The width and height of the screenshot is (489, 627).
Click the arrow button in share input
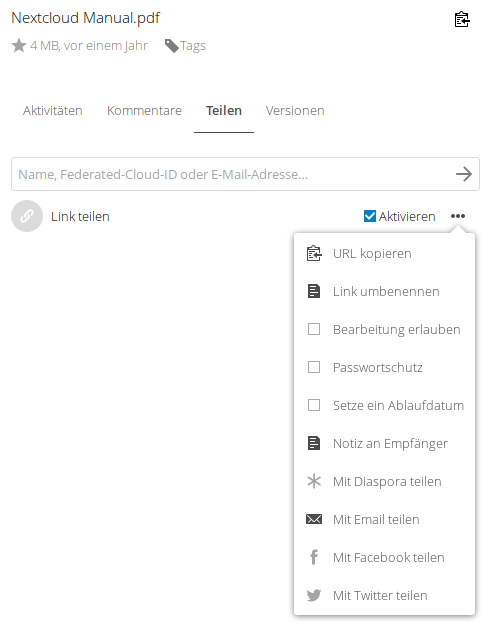464,174
